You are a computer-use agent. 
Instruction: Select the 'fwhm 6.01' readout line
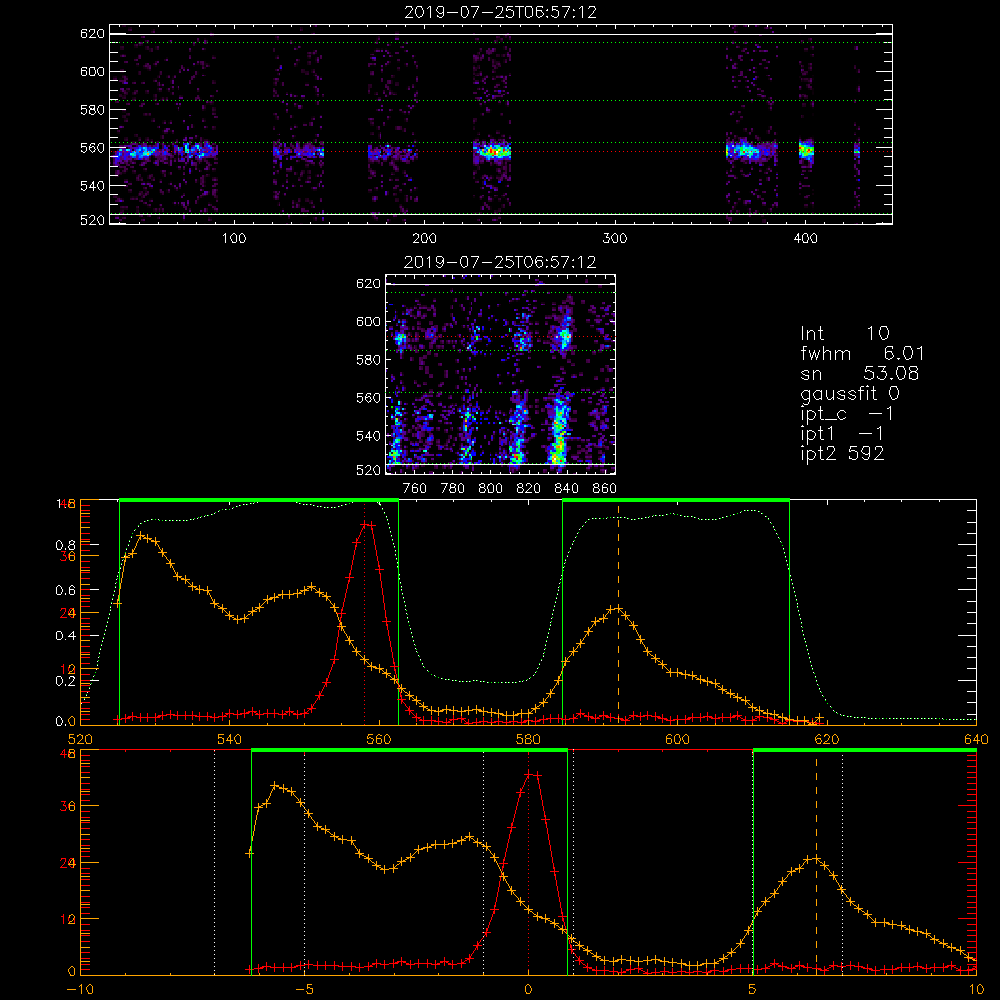click(x=862, y=353)
